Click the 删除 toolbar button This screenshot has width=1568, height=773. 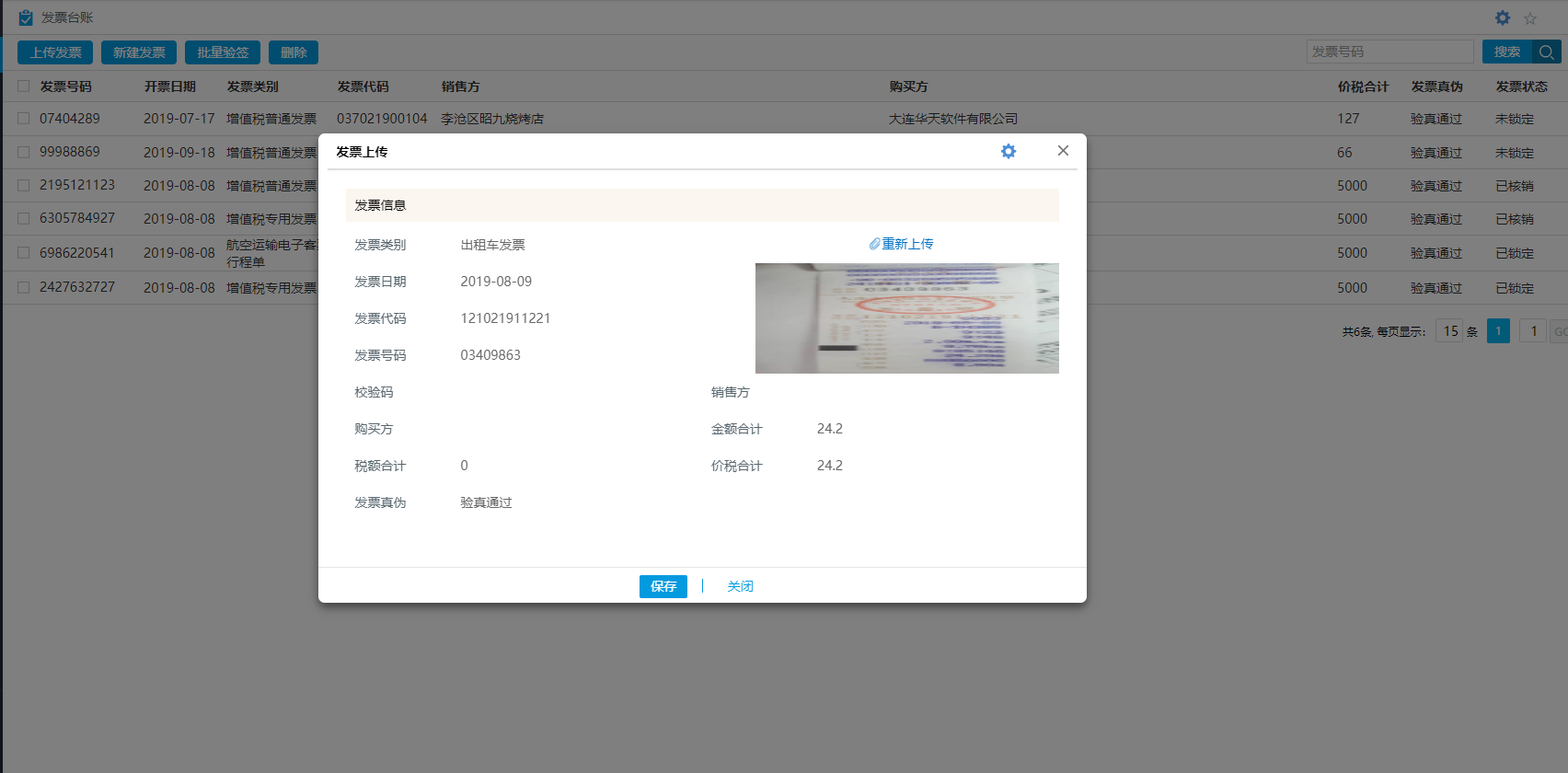[x=294, y=52]
